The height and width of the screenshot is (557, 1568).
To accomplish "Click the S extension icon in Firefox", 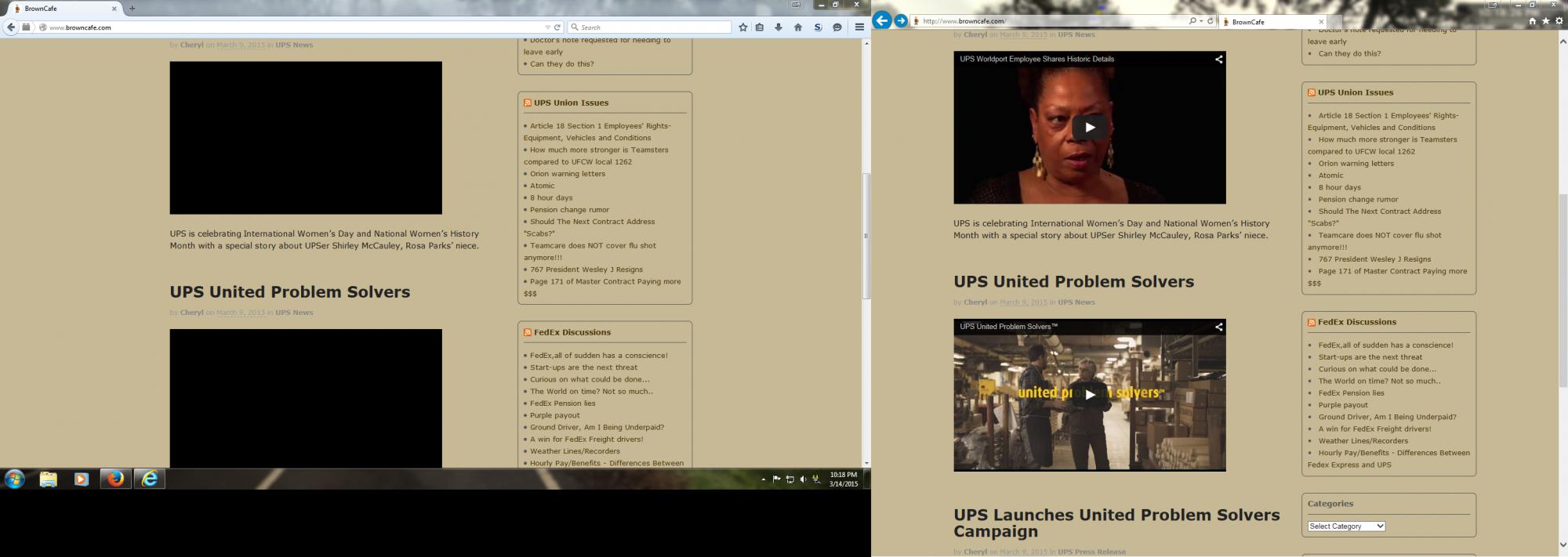I will [818, 27].
